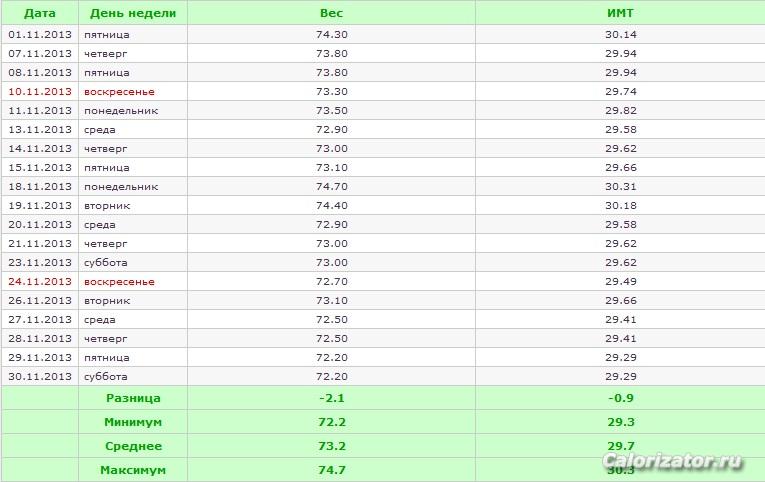Click вторник in the 19.11.2013 row
The image size is (765, 482).
[x=107, y=206]
